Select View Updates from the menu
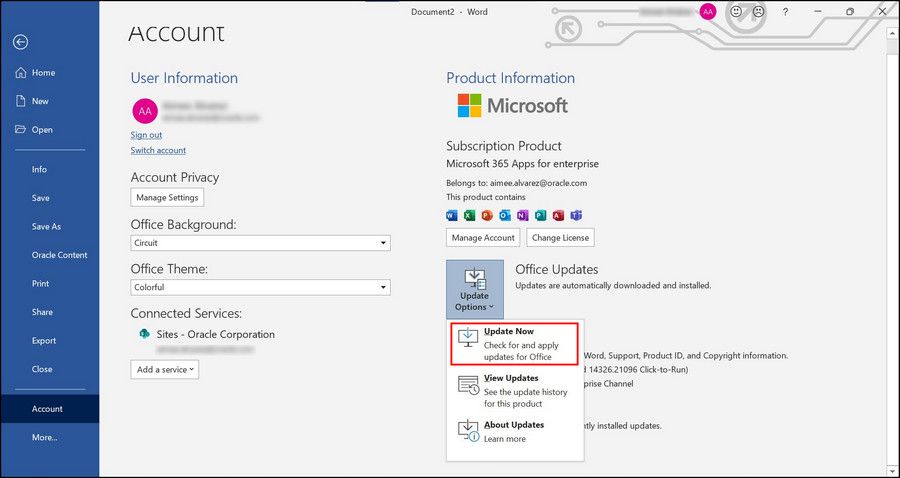Viewport: 900px width, 478px height. 515,391
